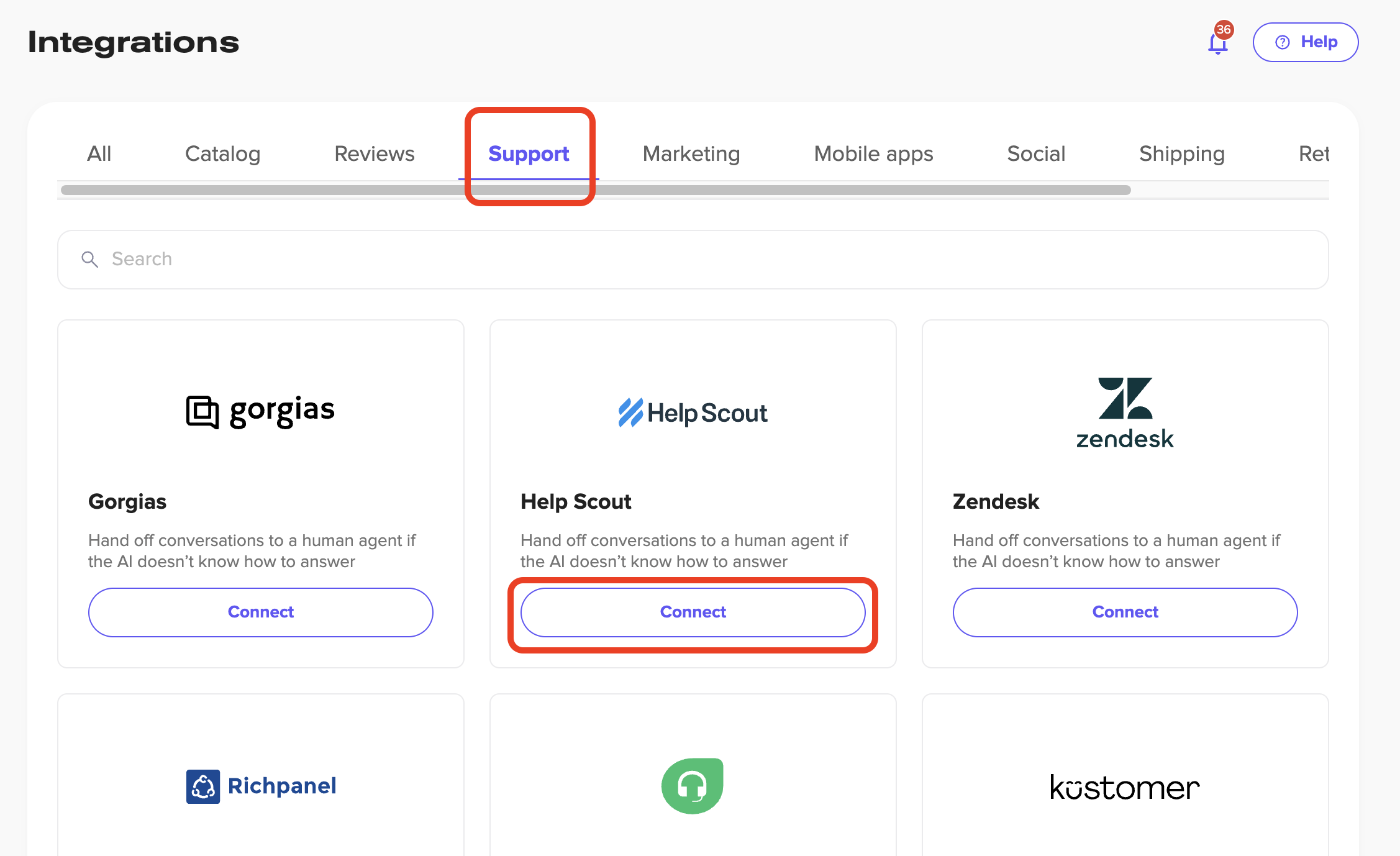
Task: Click the Richpanel logo
Action: coord(261,786)
